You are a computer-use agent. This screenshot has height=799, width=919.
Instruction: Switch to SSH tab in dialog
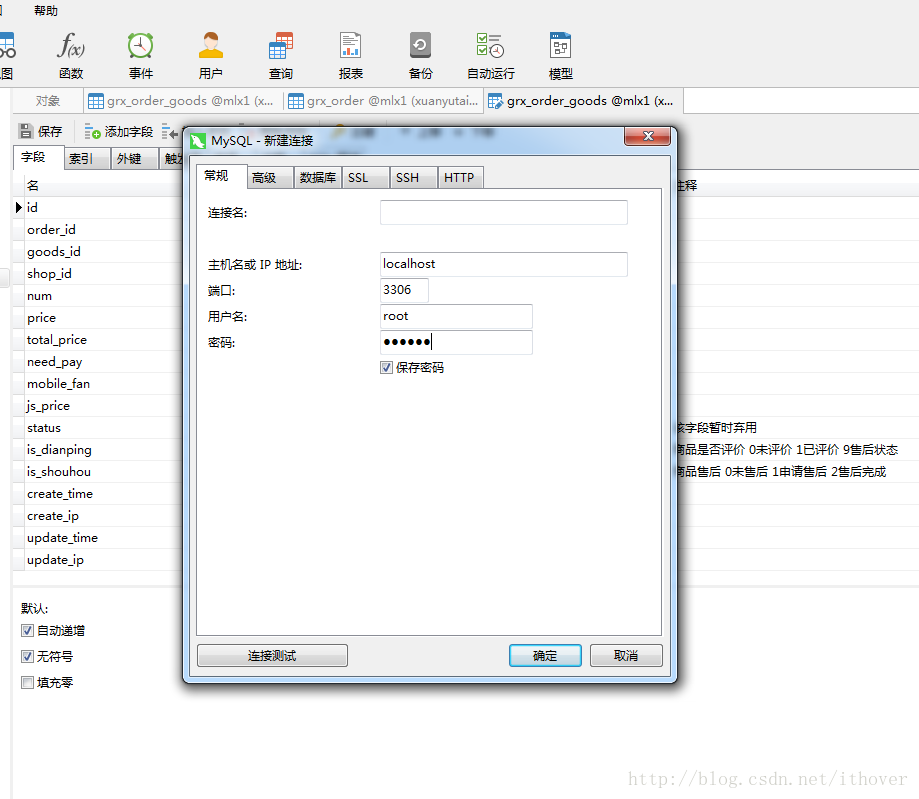click(413, 178)
